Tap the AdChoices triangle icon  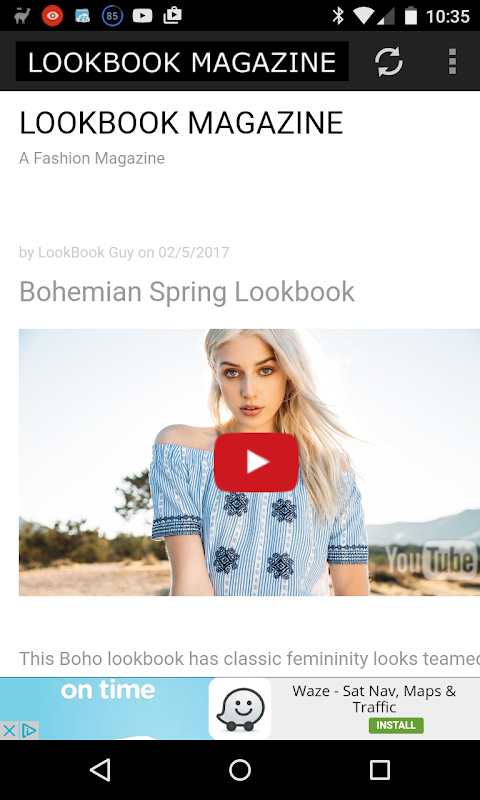[30, 731]
